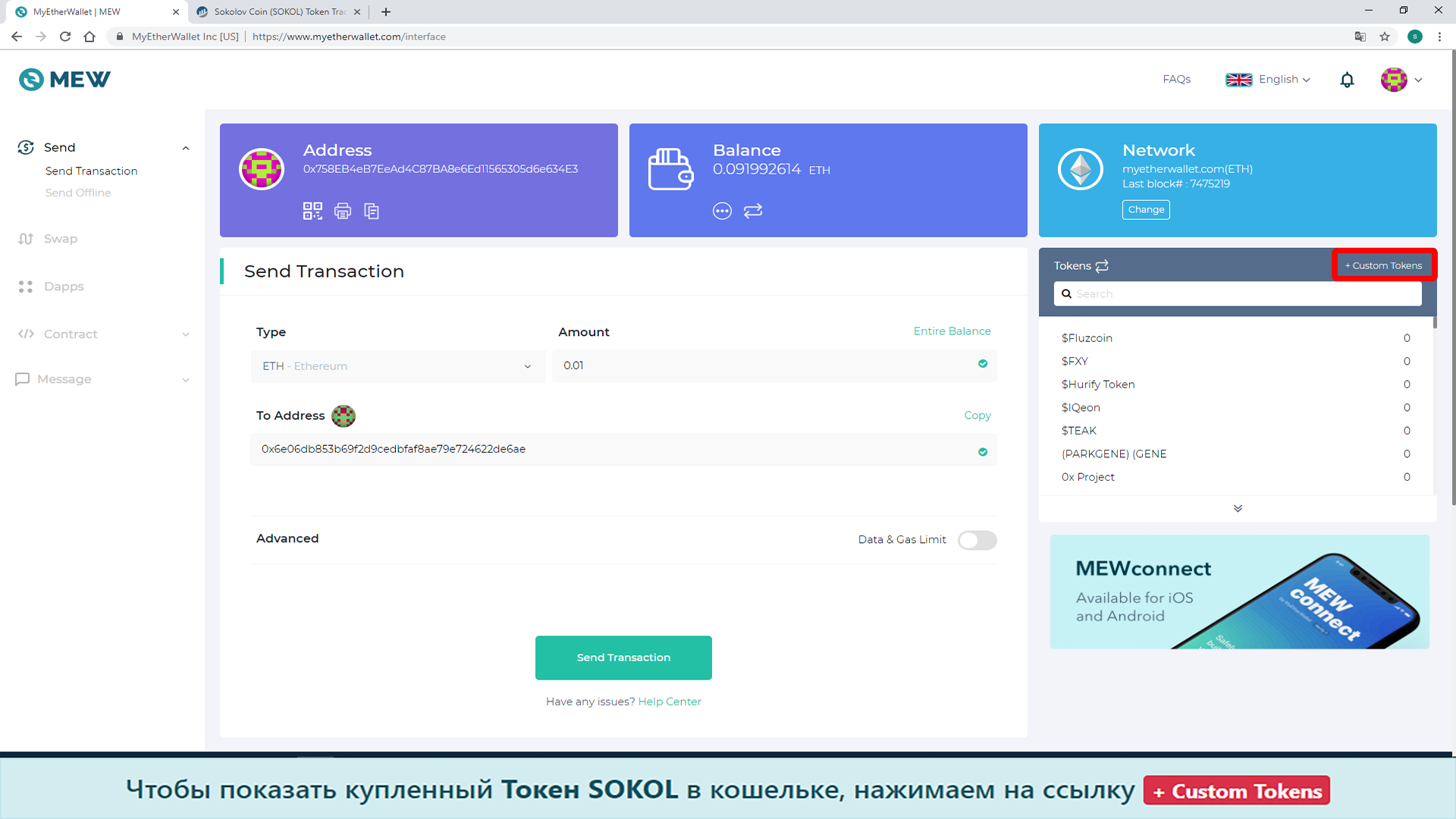1456x819 pixels.
Task: Copy wallet address icon
Action: click(x=372, y=211)
